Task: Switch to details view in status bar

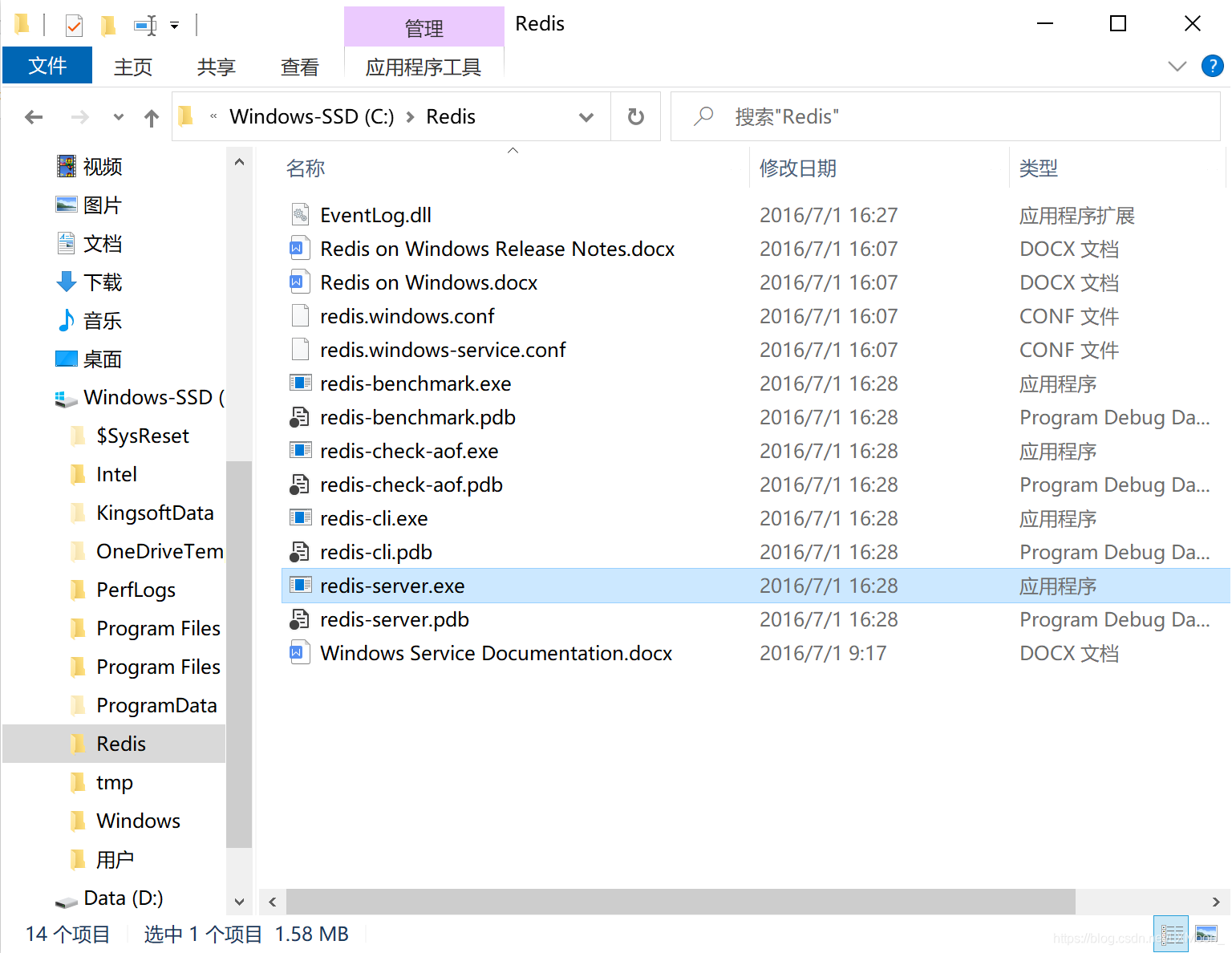Action: pyautogui.click(x=1171, y=934)
